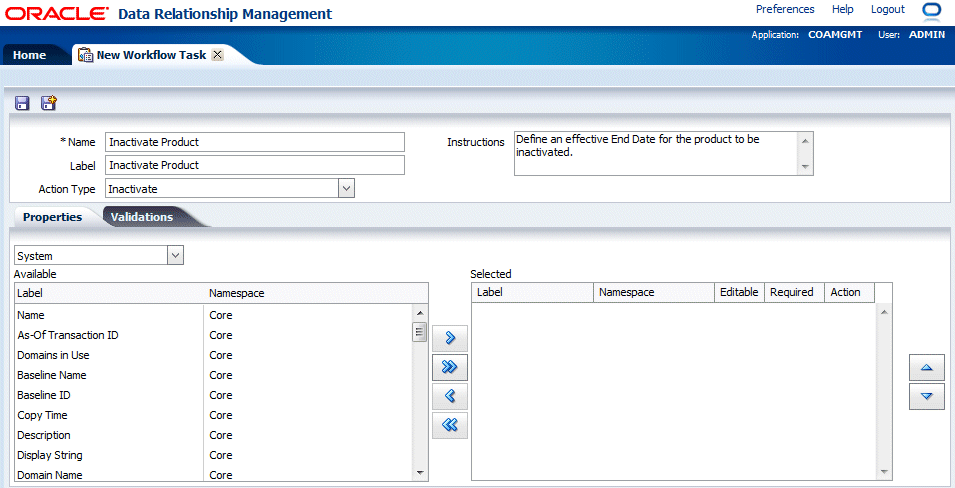
Task: Click the Oracle ring logo icon
Action: coord(931,10)
